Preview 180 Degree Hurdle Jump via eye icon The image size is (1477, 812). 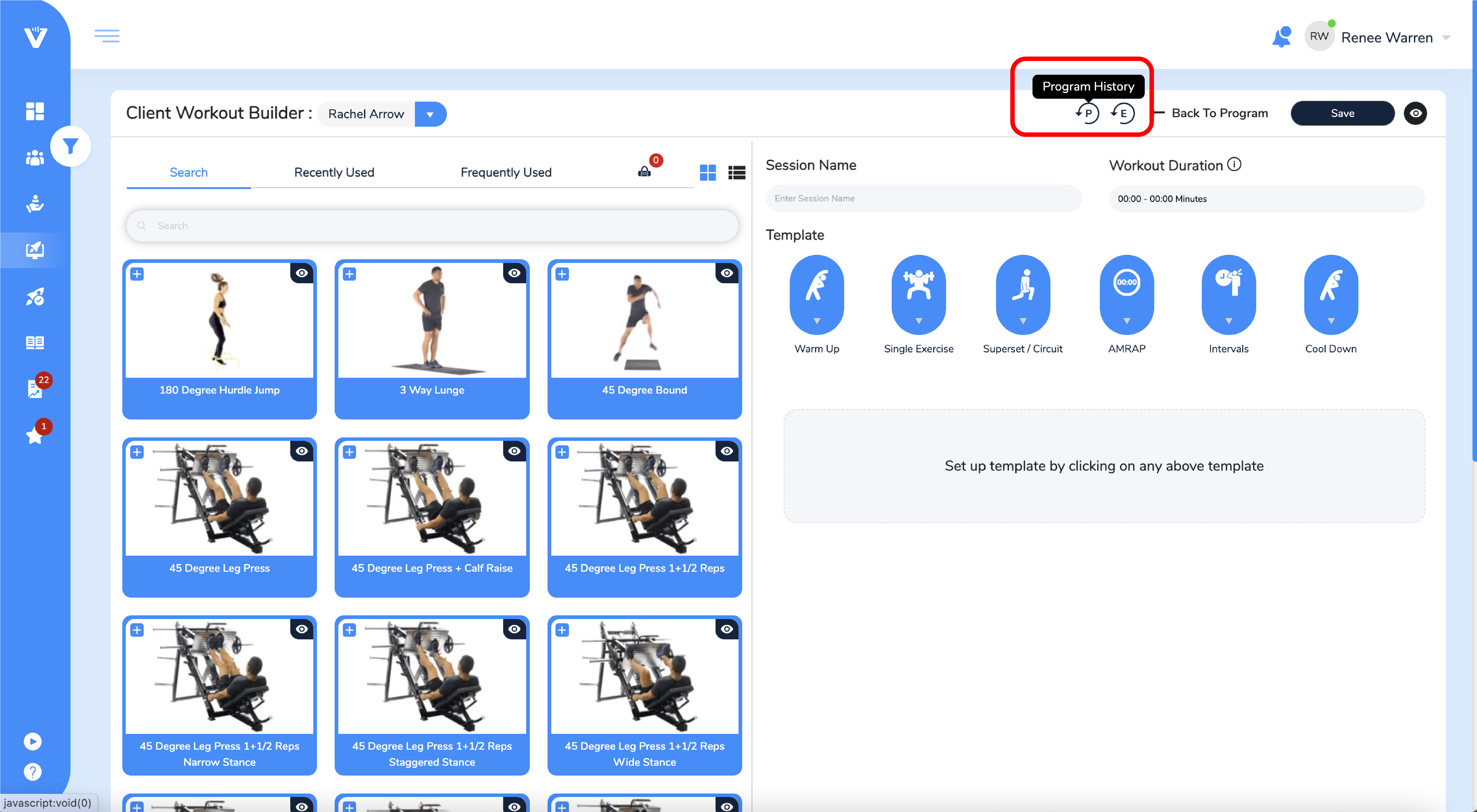302,273
